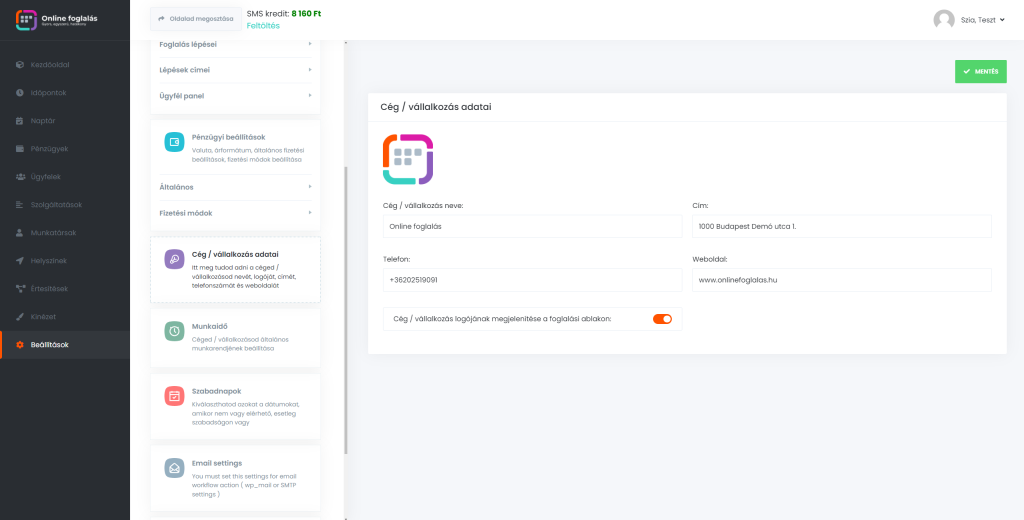Click the Szabadnapok calendar icon
The image size is (1024, 520).
[174, 396]
